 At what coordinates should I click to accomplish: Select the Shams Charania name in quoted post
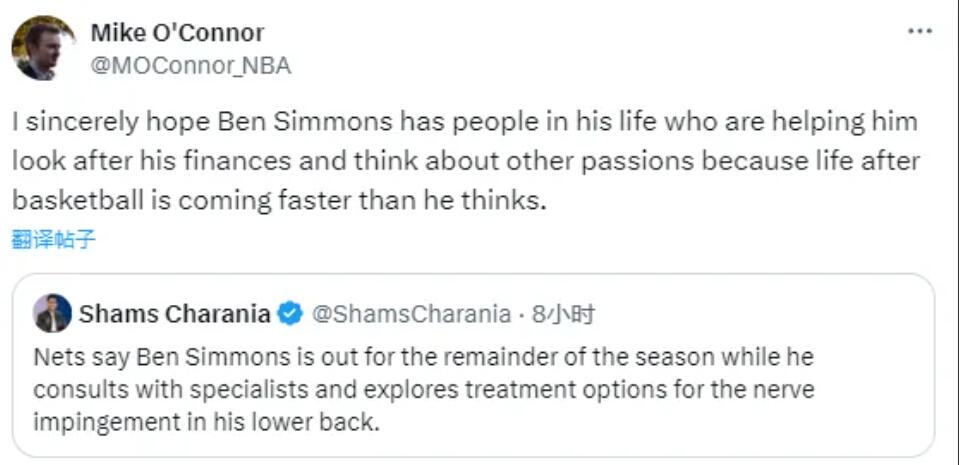click(173, 314)
